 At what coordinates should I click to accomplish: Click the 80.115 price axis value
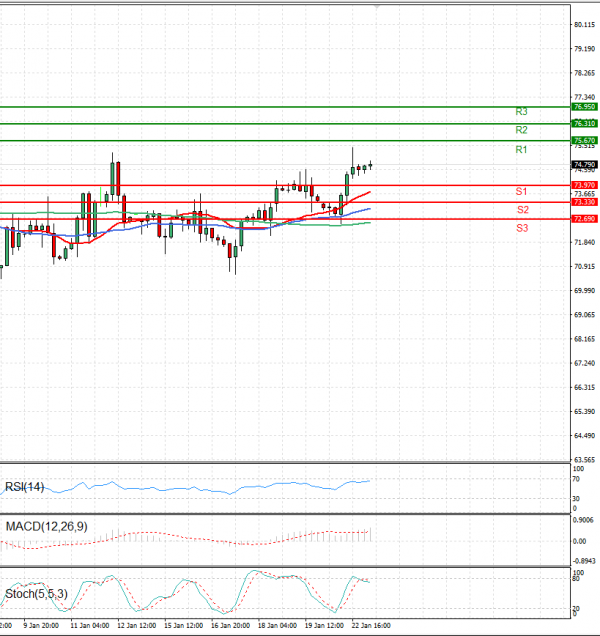(x=585, y=25)
